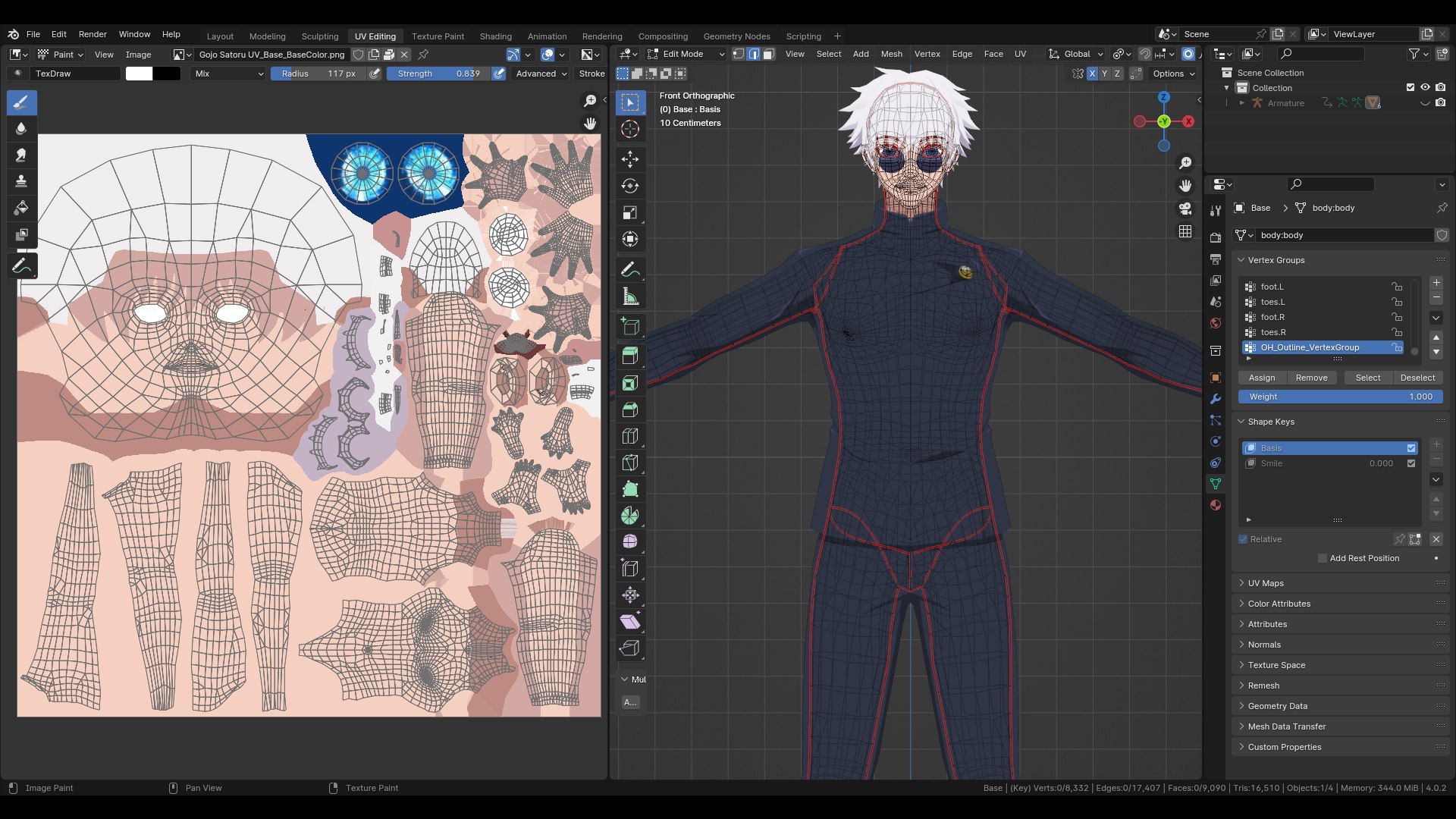Activate the Inset Faces tool
1456x819 pixels.
click(630, 383)
